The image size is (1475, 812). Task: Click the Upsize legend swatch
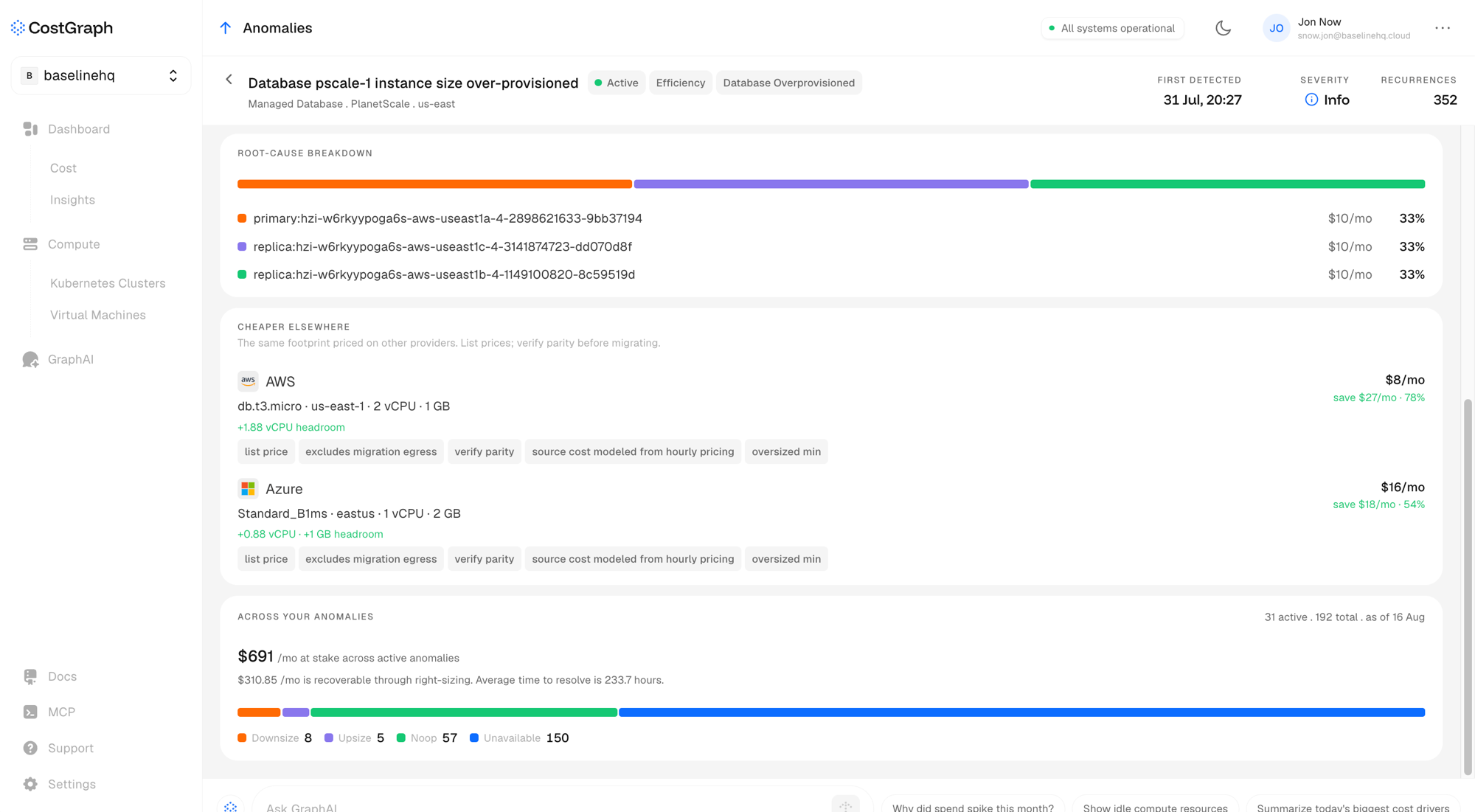coord(329,738)
